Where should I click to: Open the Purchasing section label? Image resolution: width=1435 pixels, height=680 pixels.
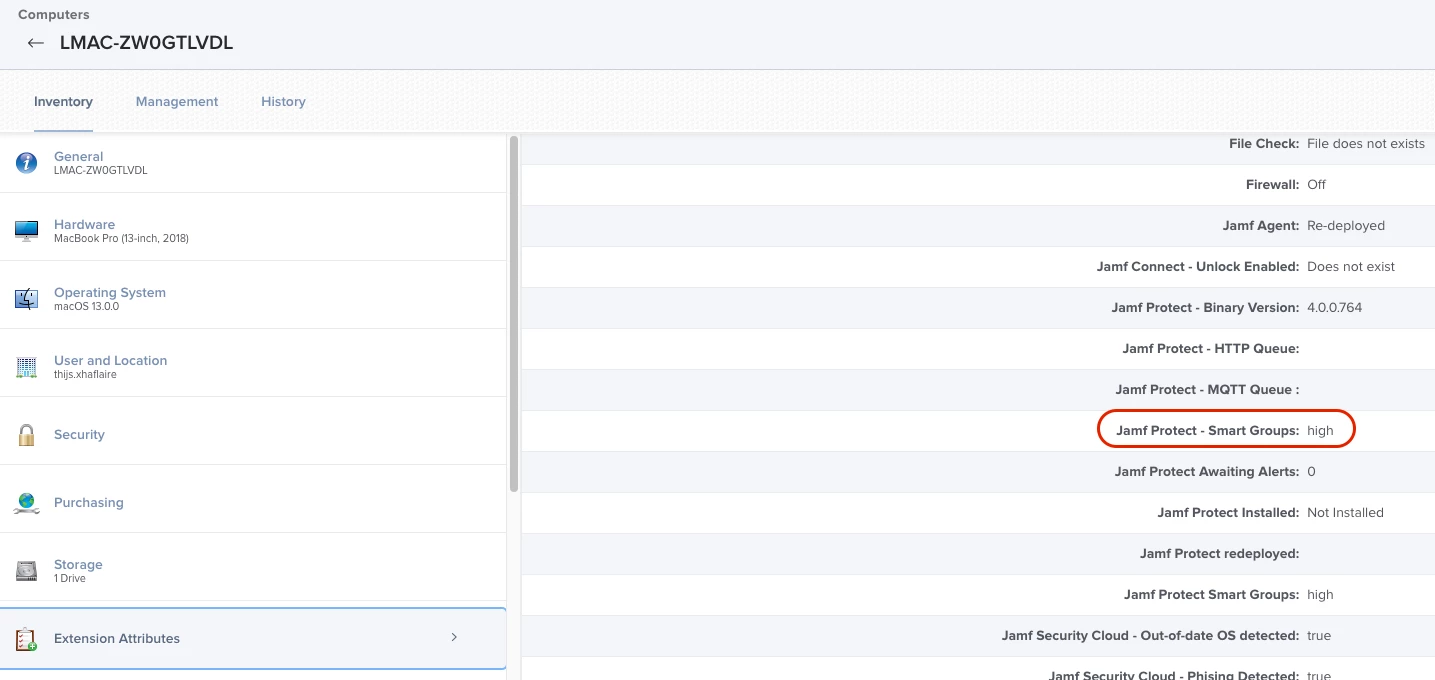(89, 503)
